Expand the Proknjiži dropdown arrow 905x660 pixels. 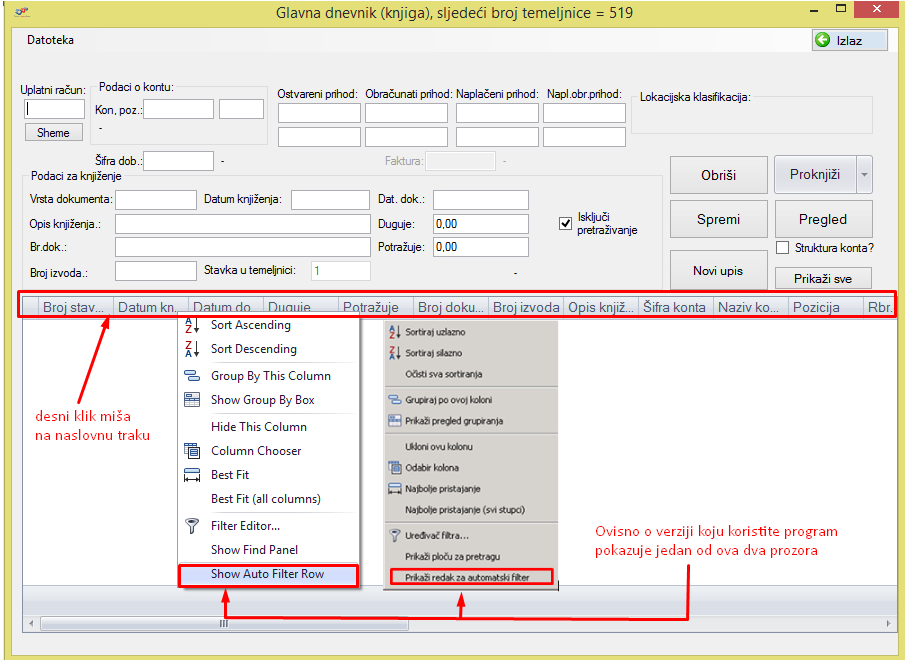click(x=864, y=175)
